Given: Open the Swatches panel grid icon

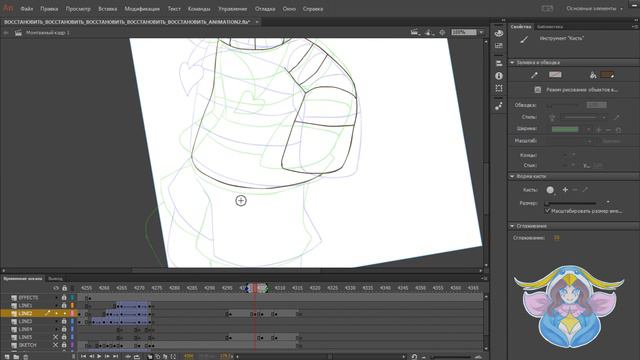Looking at the screenshot, I should click(499, 45).
